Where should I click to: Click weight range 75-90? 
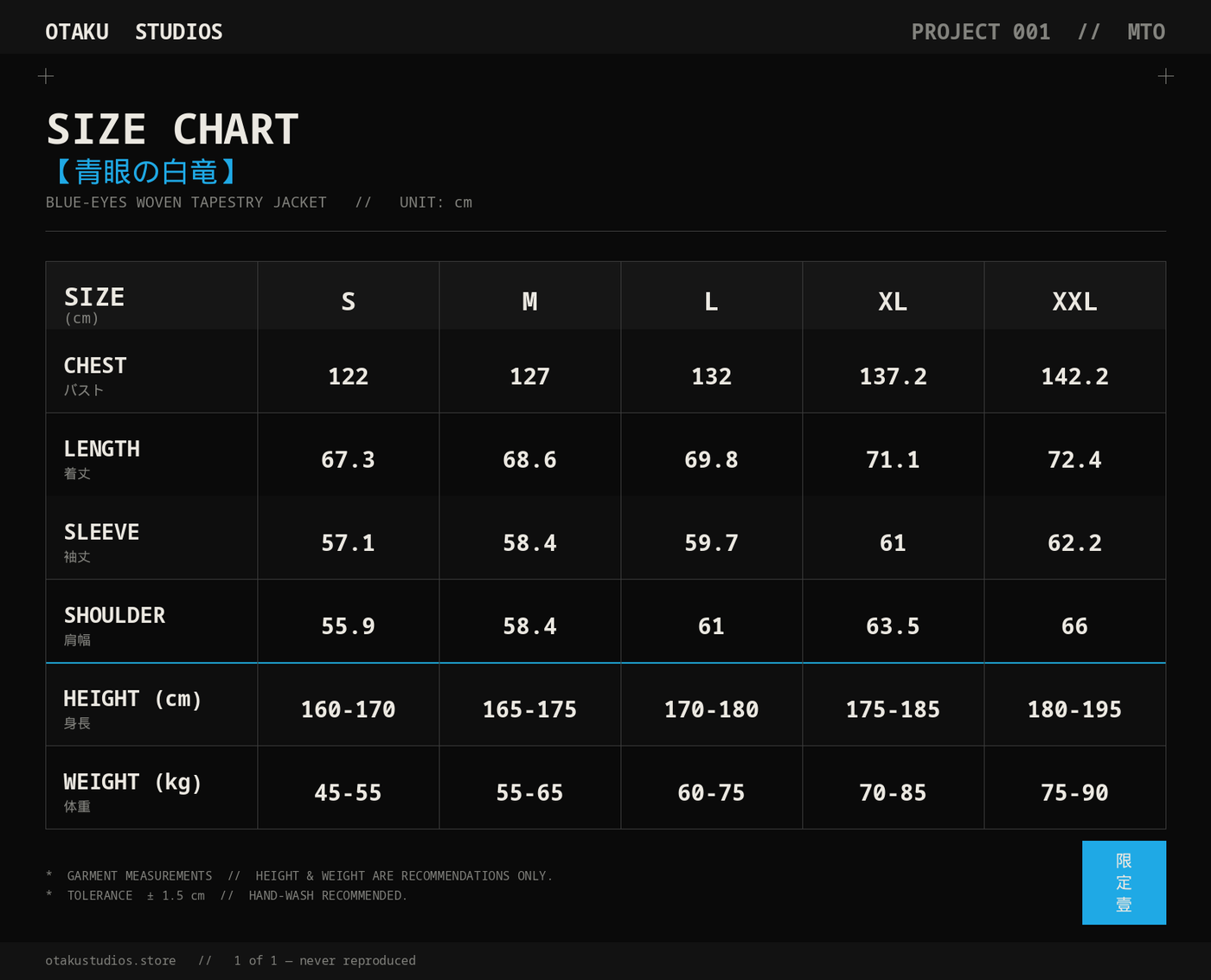1075,792
